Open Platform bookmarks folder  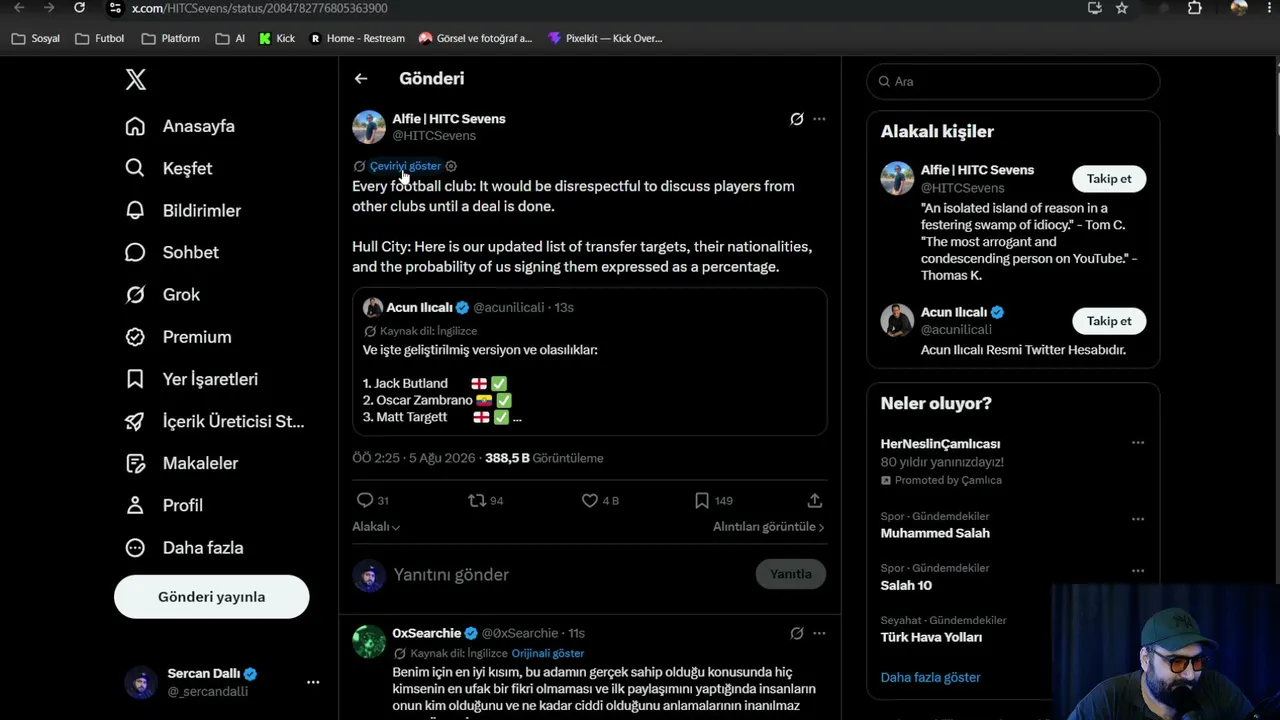click(171, 39)
